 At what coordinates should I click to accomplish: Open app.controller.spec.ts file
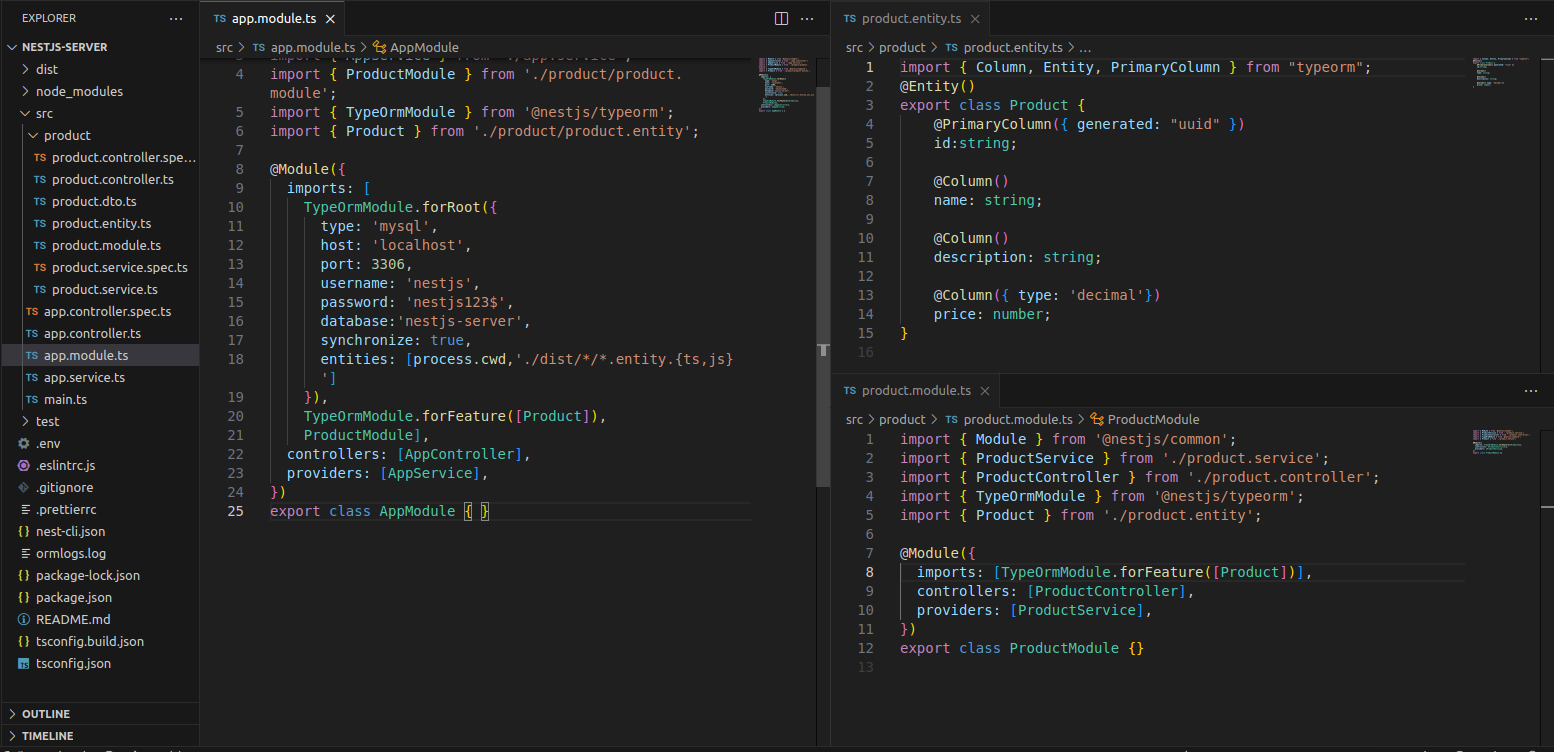click(100, 311)
